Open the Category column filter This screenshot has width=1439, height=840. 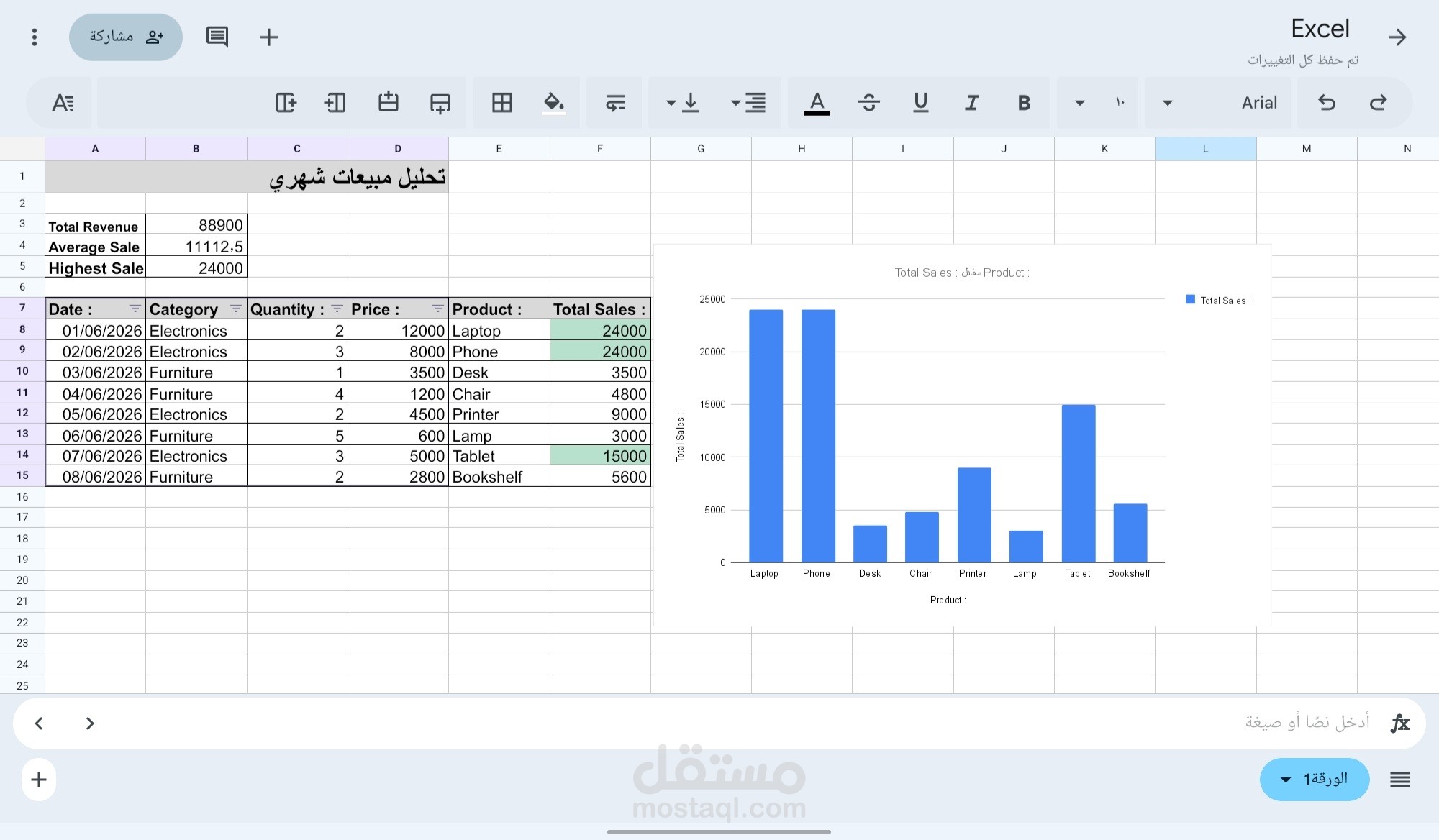pyautogui.click(x=235, y=309)
